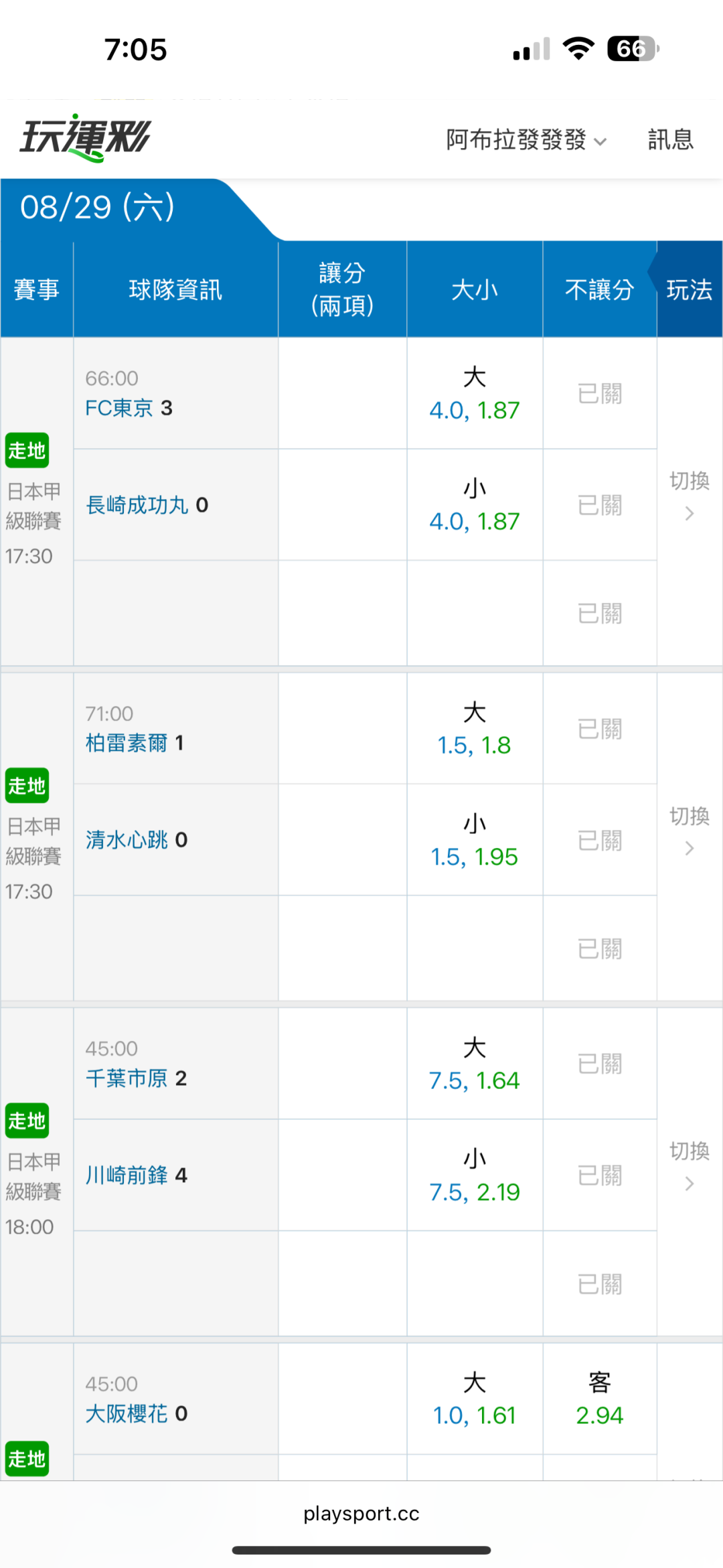
Task: Switch play type via 切換 for 柏雷素爾 match
Action: (690, 831)
